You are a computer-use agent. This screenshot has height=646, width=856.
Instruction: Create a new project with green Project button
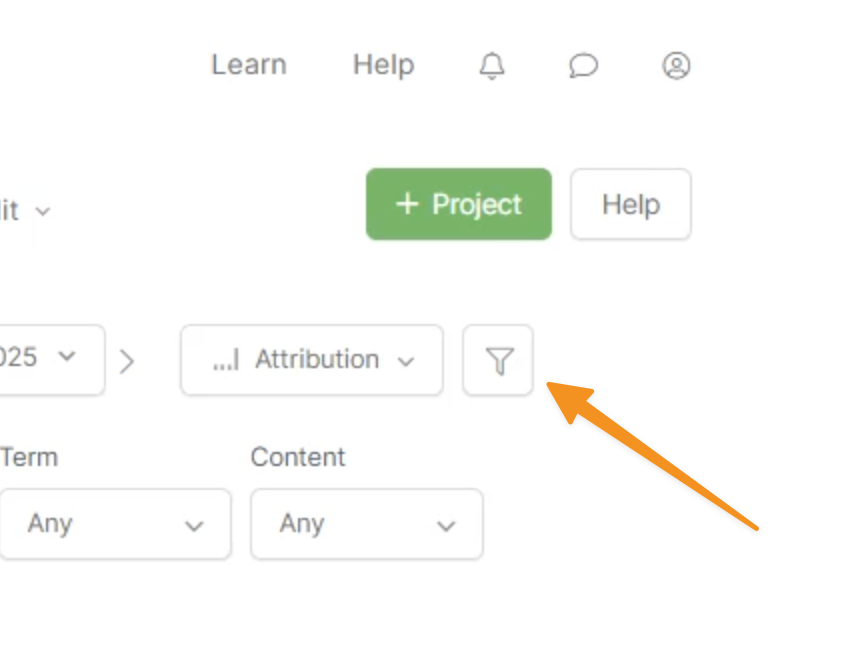pyautogui.click(x=459, y=204)
